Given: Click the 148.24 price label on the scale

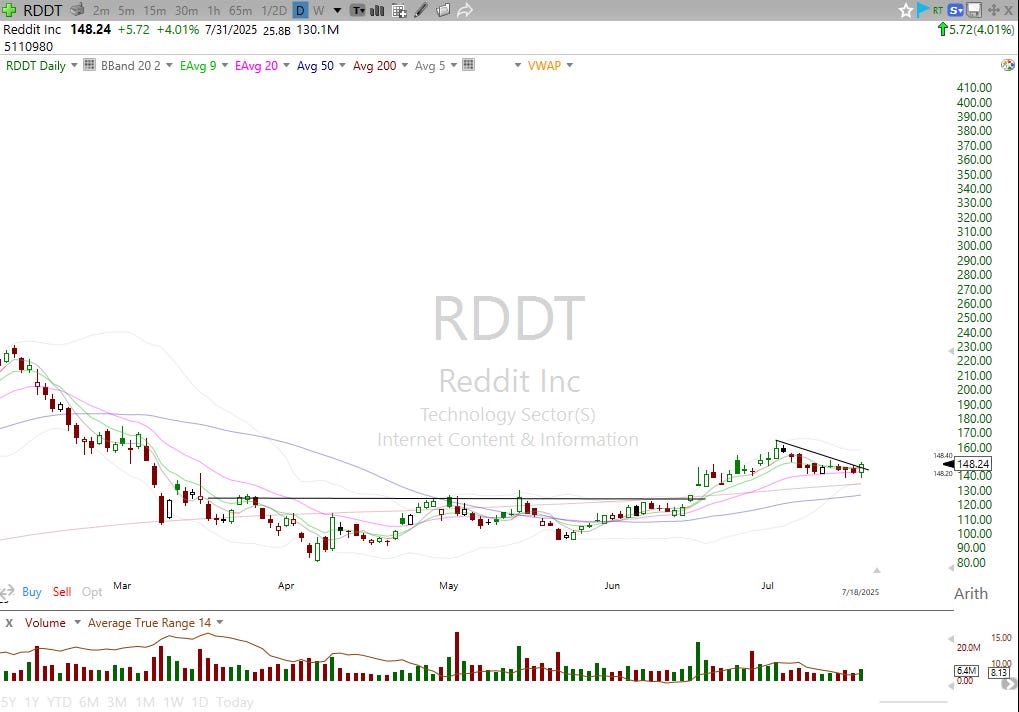Looking at the screenshot, I should tap(973, 464).
